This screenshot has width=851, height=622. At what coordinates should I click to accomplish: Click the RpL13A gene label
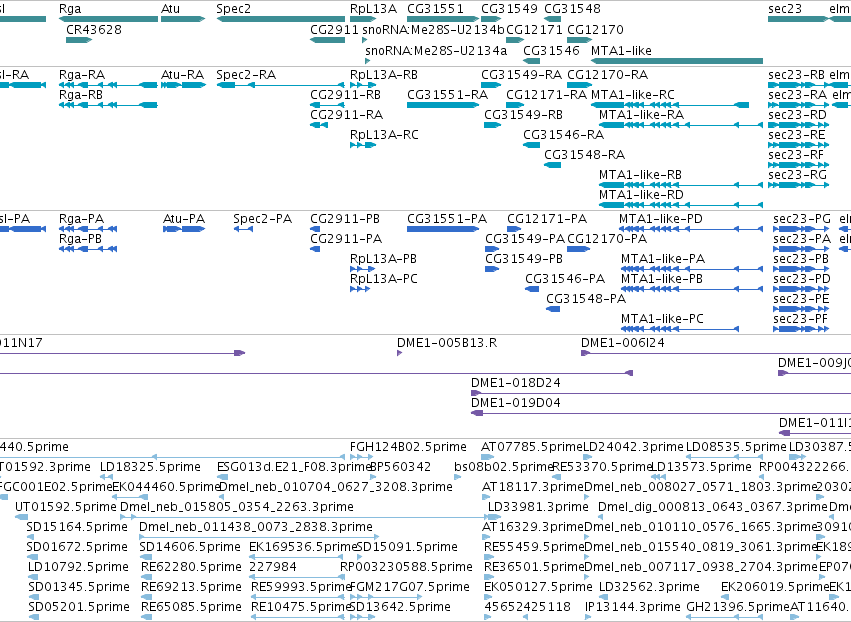[373, 9]
